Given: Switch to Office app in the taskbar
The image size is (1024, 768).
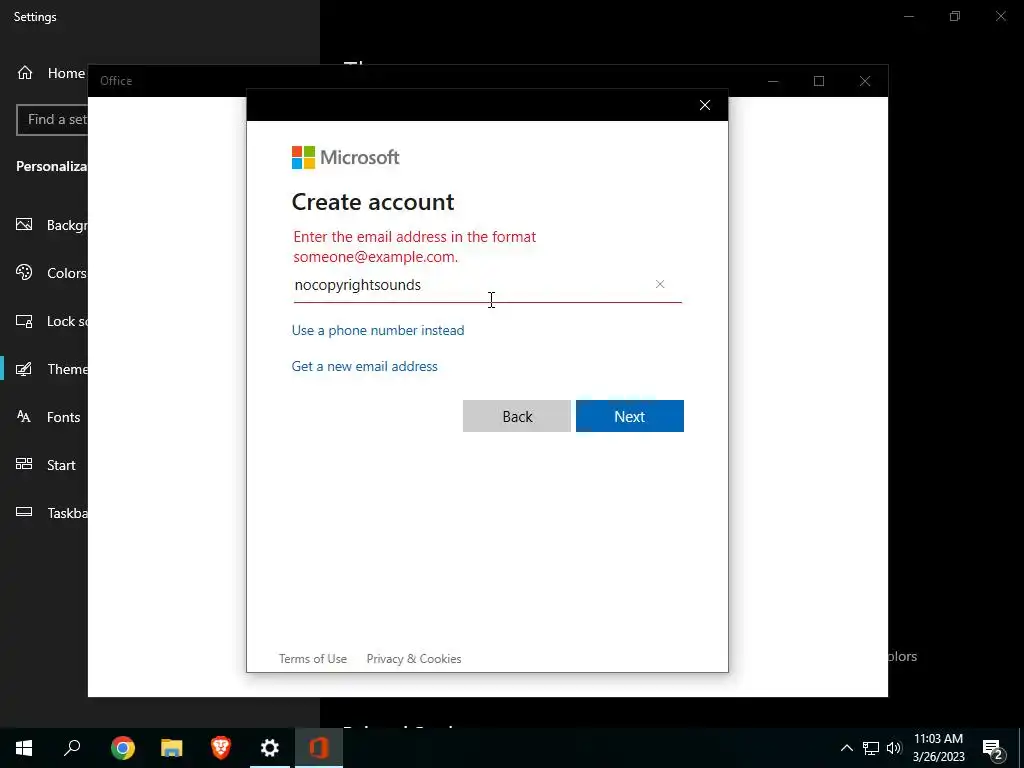Looking at the screenshot, I should [319, 748].
